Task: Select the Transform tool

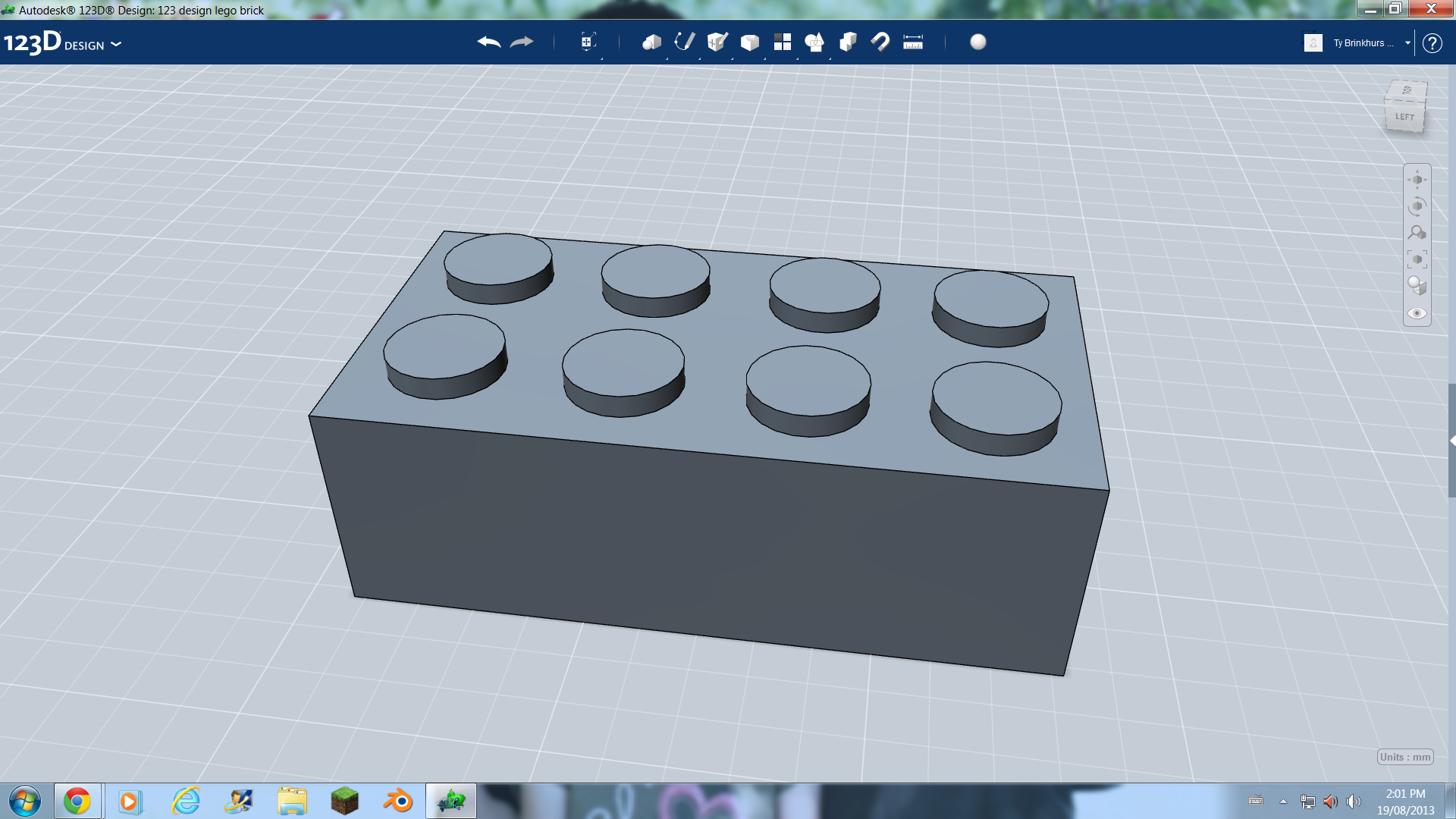Action: pos(588,42)
